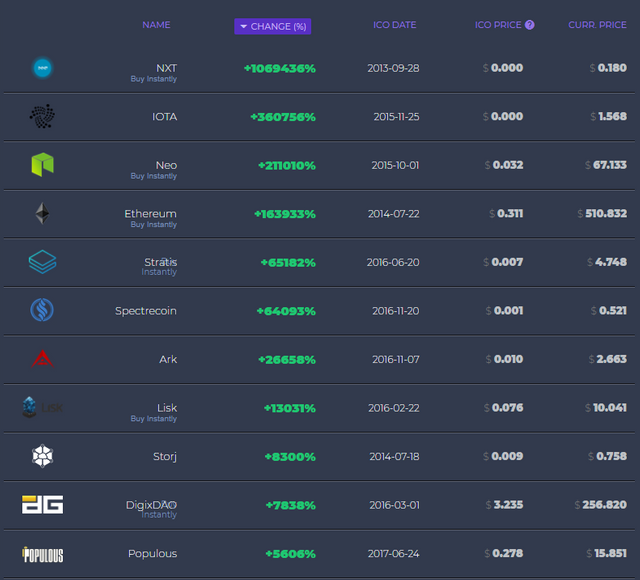Screen dimensions: 640x580
Task: Select the +13031% change value
Action: 290,408
